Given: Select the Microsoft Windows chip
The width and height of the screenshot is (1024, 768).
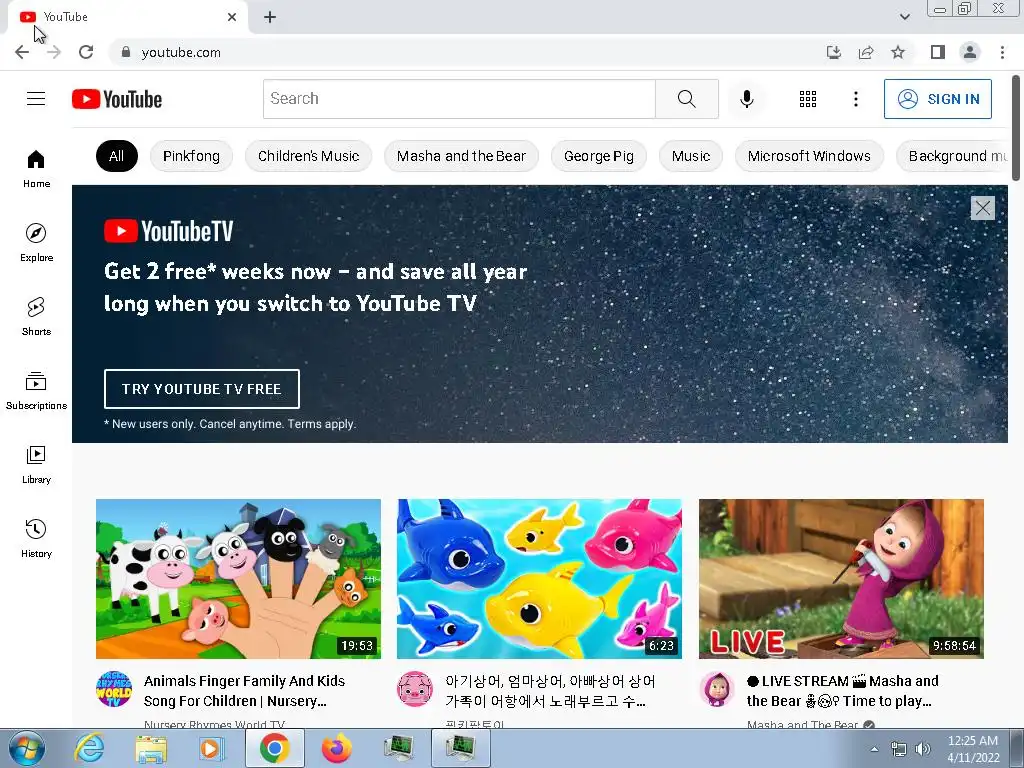Looking at the screenshot, I should point(809,156).
